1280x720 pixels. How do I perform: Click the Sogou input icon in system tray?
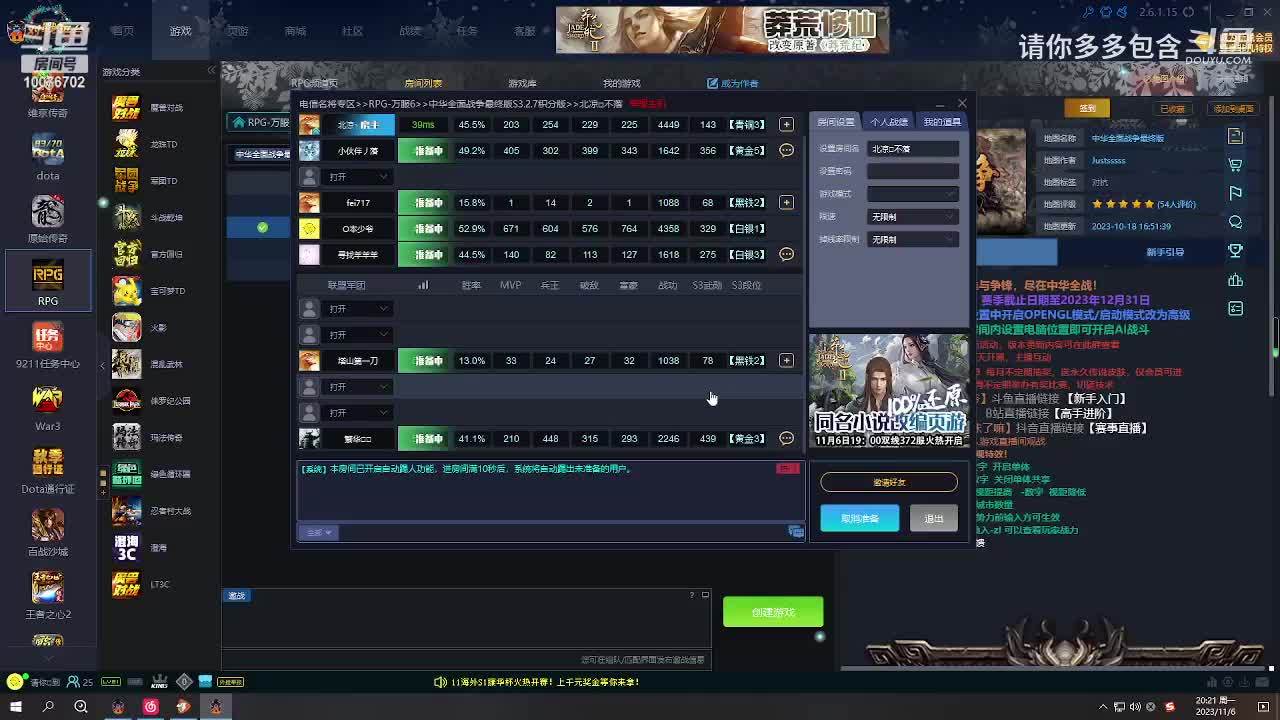point(1170,707)
